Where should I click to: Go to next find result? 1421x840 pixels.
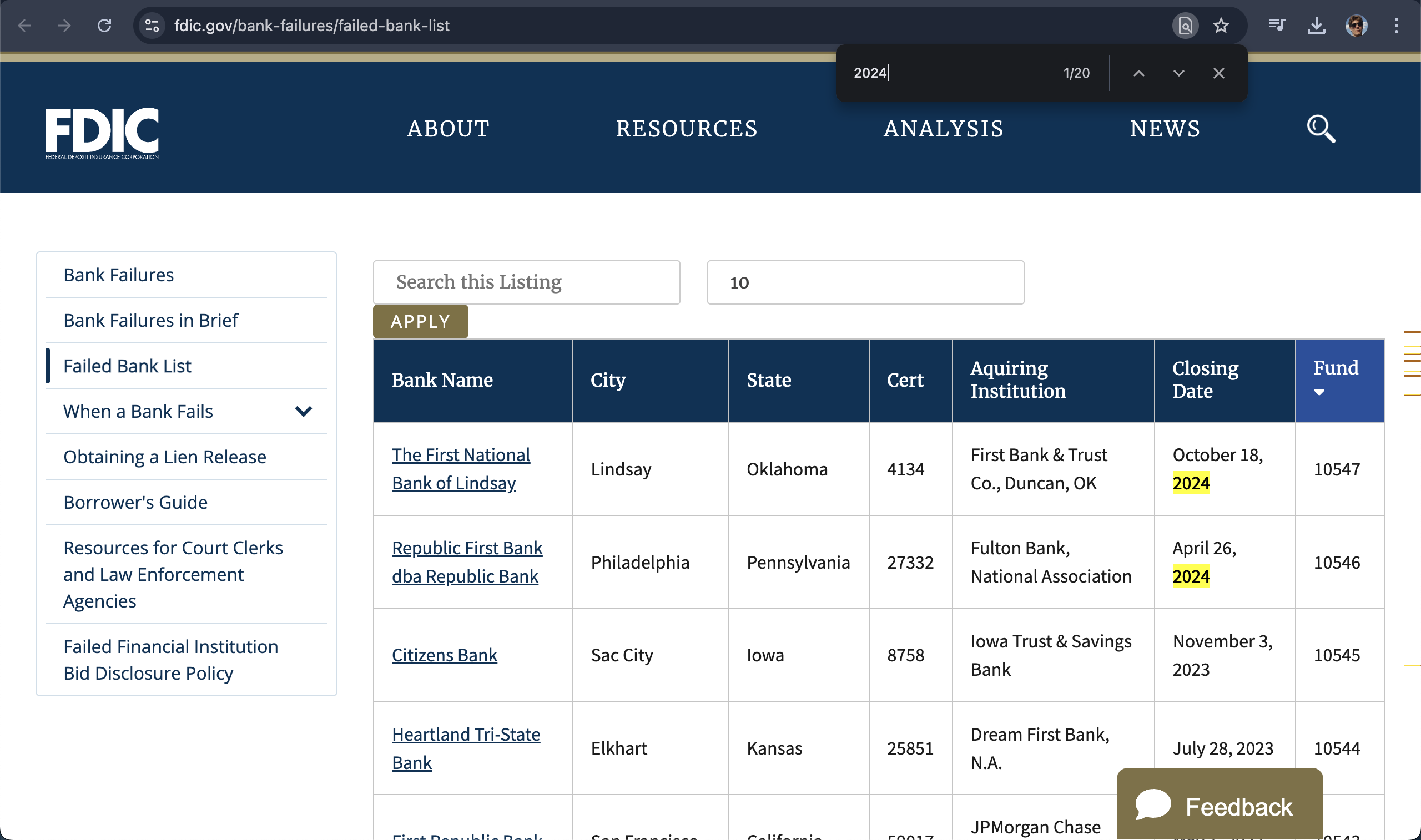[1178, 73]
